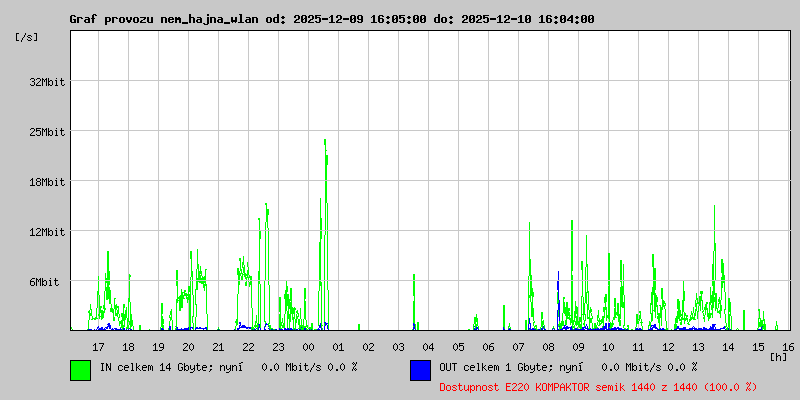Select the 25Mbit y-axis label
Screen dimensions: 800x400
tap(47, 132)
